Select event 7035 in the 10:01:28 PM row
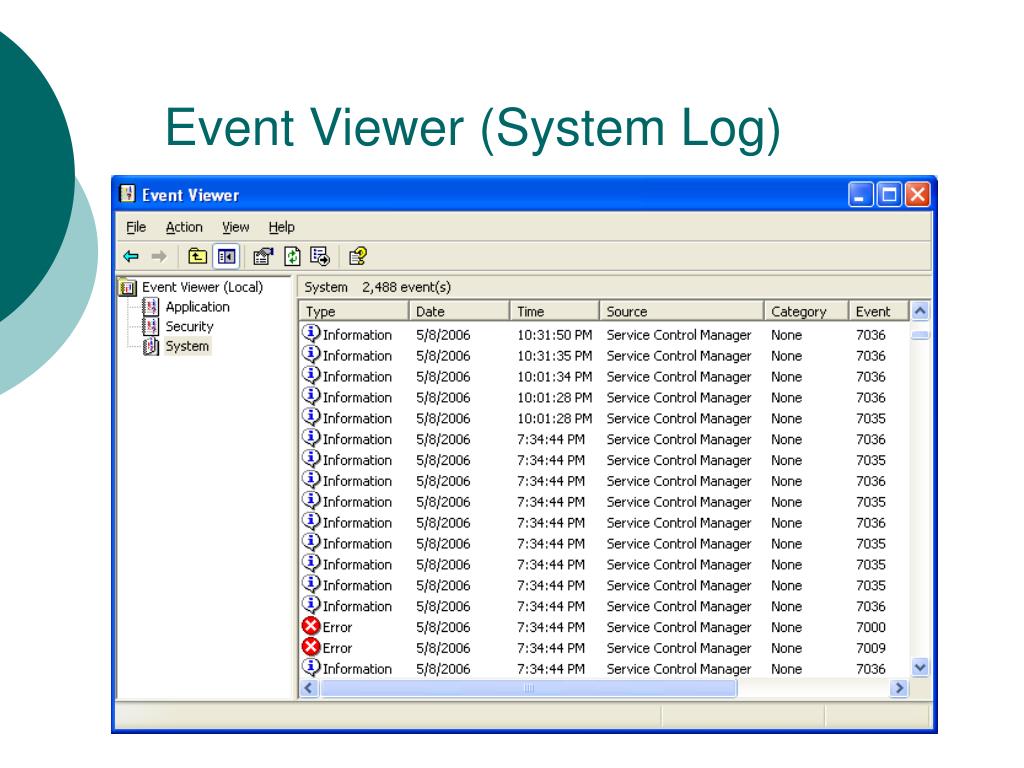This screenshot has width=1024, height=768. [x=871, y=419]
